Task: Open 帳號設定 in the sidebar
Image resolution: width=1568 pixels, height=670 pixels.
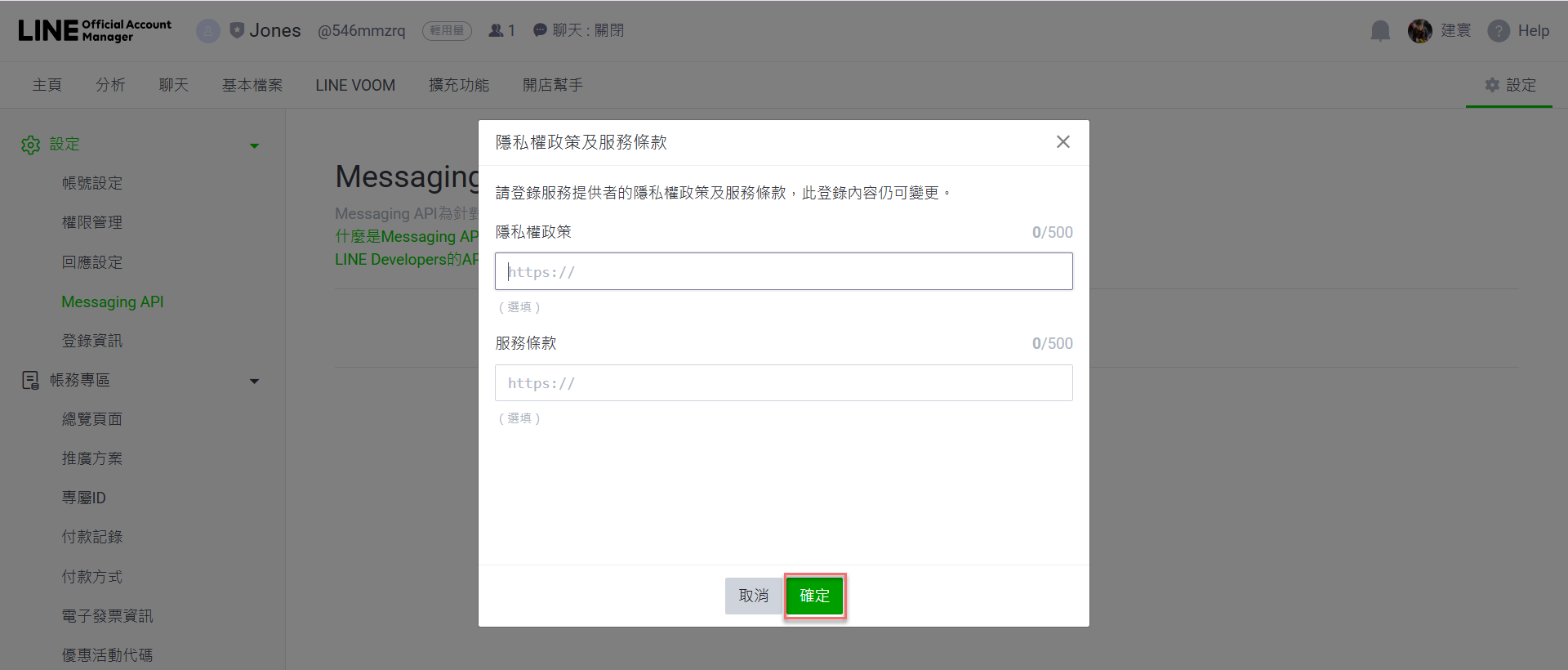Action: (x=92, y=183)
